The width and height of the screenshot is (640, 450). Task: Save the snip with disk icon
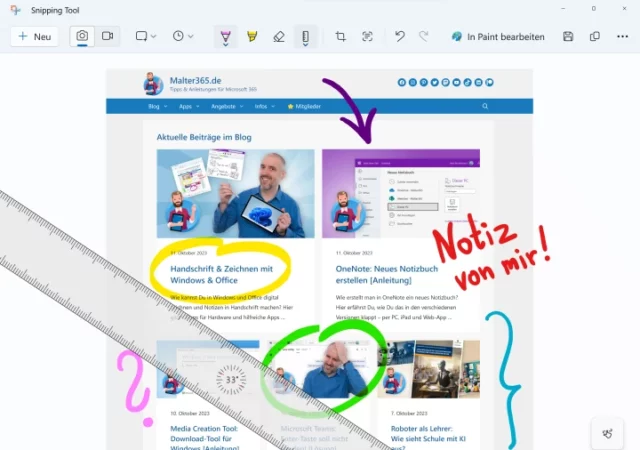tap(568, 37)
